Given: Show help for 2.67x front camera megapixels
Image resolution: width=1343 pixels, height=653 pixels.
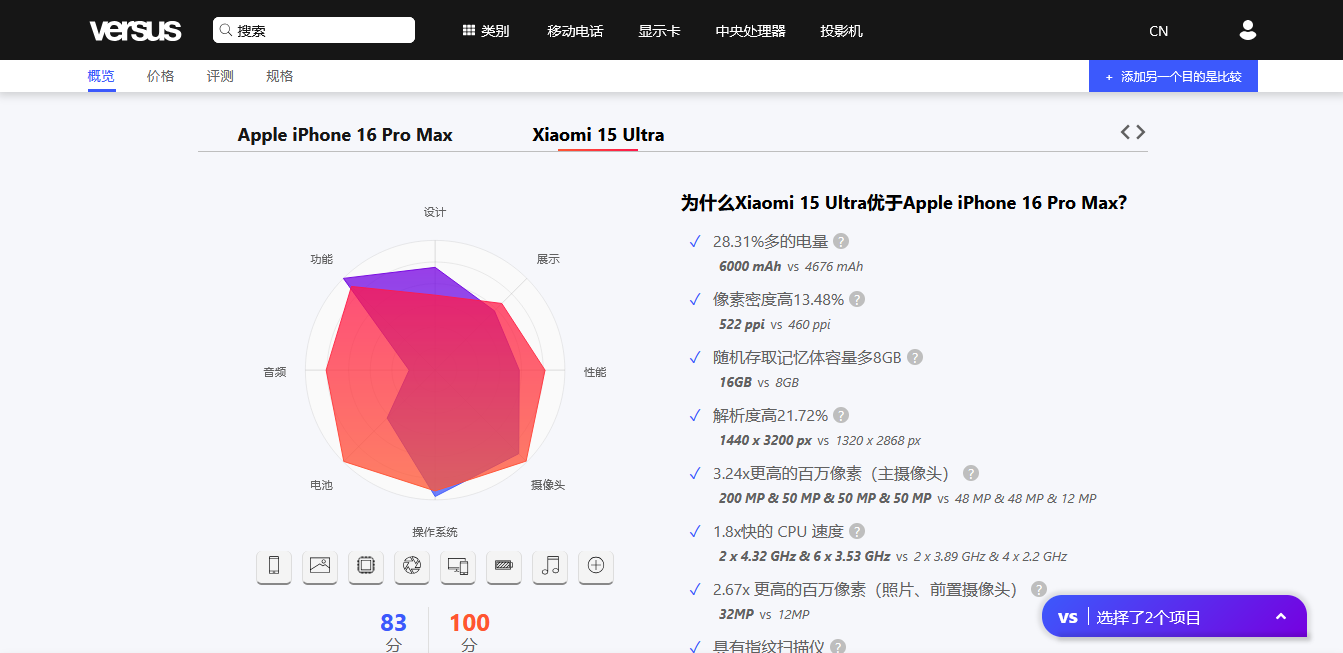Looking at the screenshot, I should point(1039,589).
